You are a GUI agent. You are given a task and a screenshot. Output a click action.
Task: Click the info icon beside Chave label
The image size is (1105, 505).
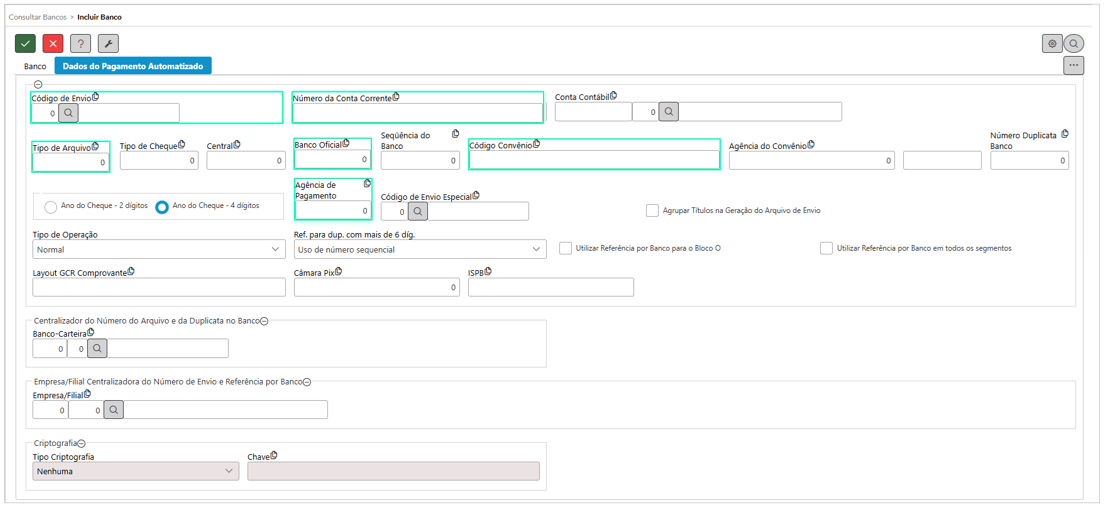[272, 456]
